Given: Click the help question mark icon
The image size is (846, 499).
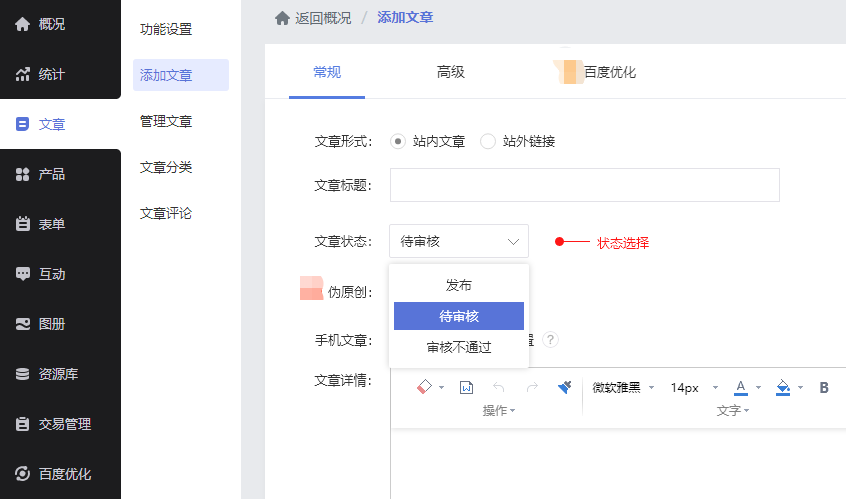Looking at the screenshot, I should (x=550, y=340).
